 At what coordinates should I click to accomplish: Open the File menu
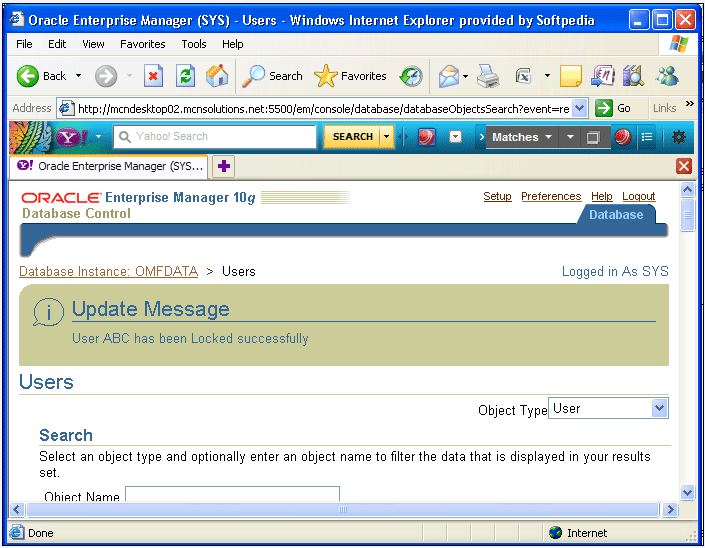click(24, 44)
